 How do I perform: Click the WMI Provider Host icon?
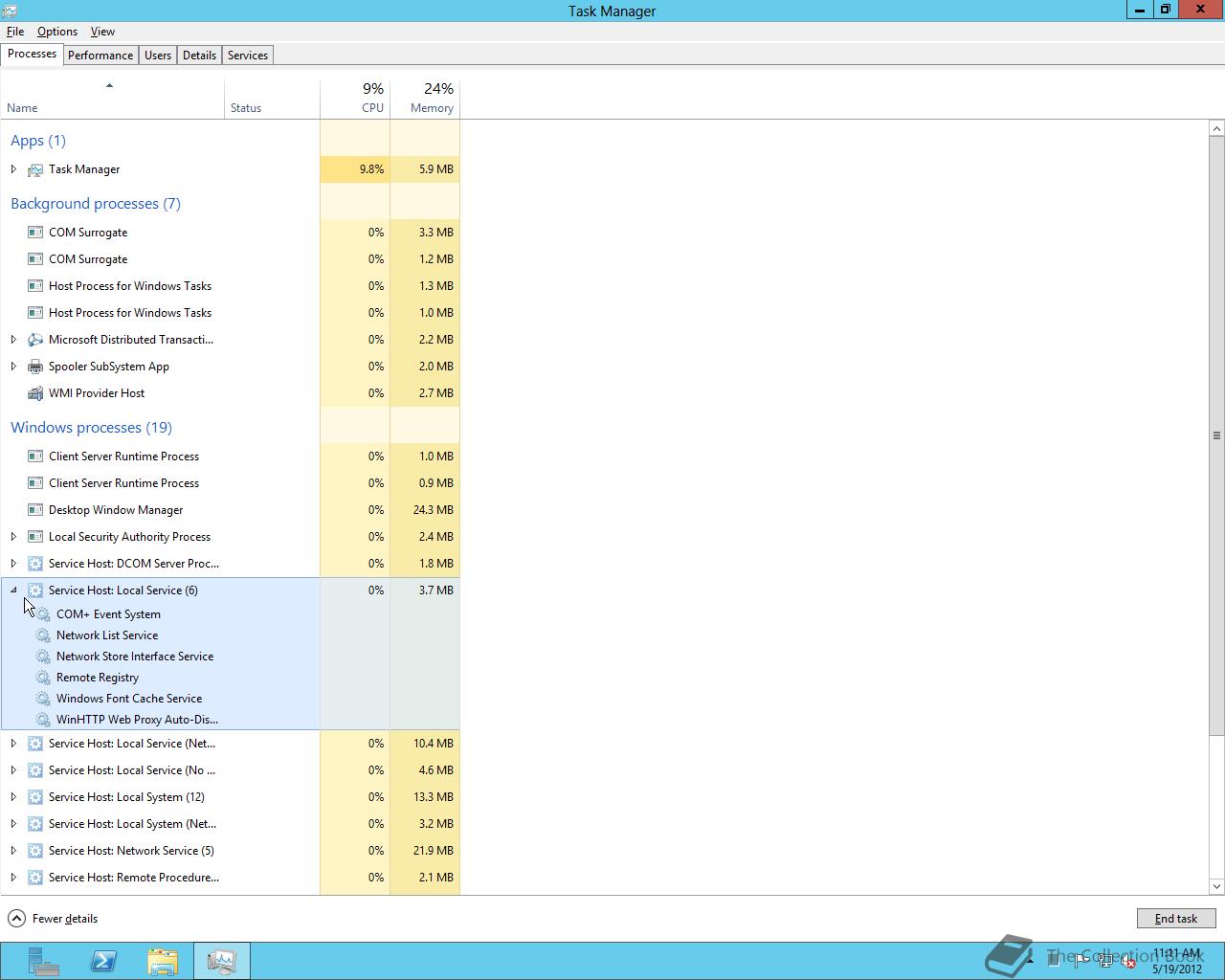pyautogui.click(x=35, y=393)
